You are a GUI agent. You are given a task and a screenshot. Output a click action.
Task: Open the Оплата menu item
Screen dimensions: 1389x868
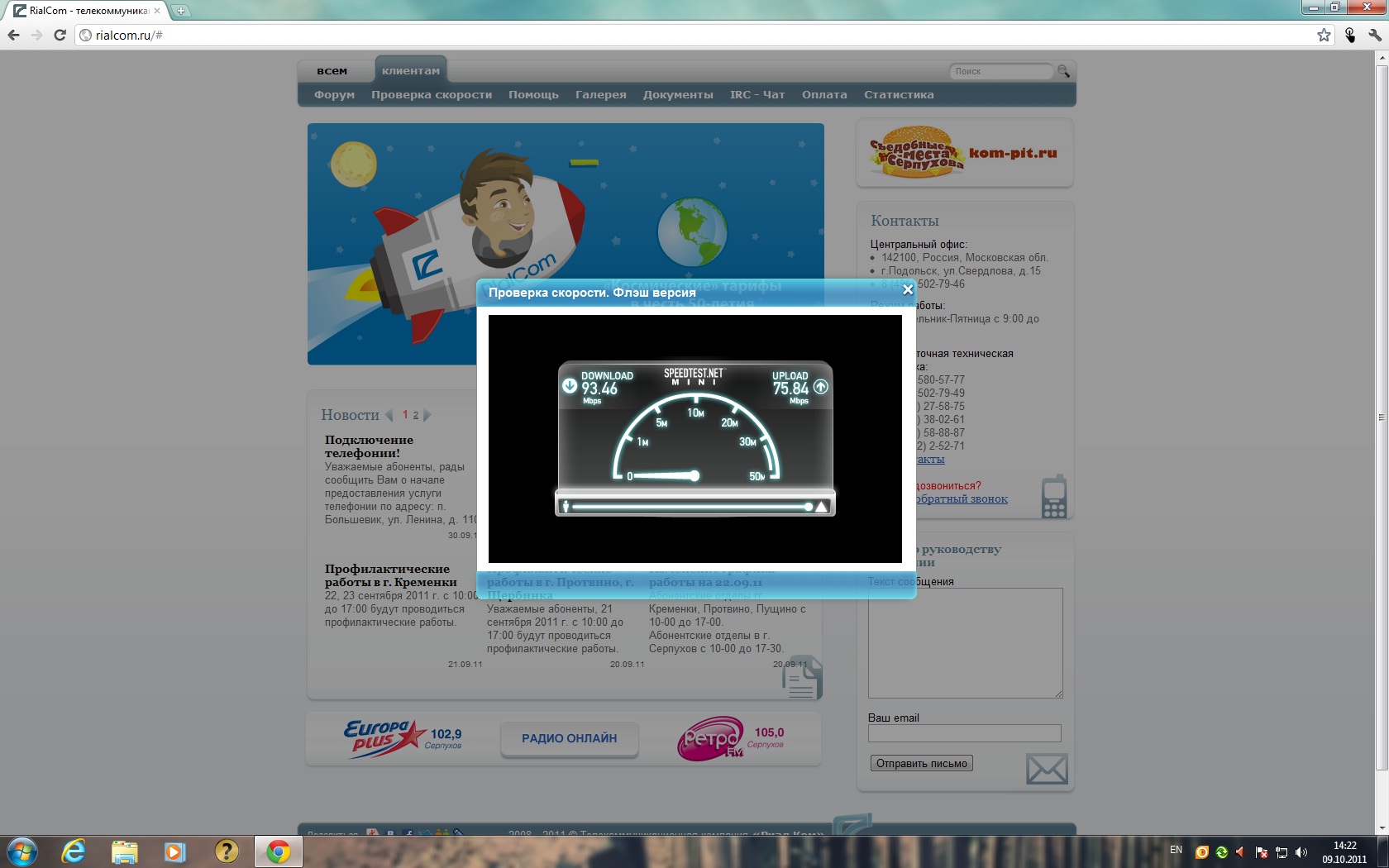[824, 94]
